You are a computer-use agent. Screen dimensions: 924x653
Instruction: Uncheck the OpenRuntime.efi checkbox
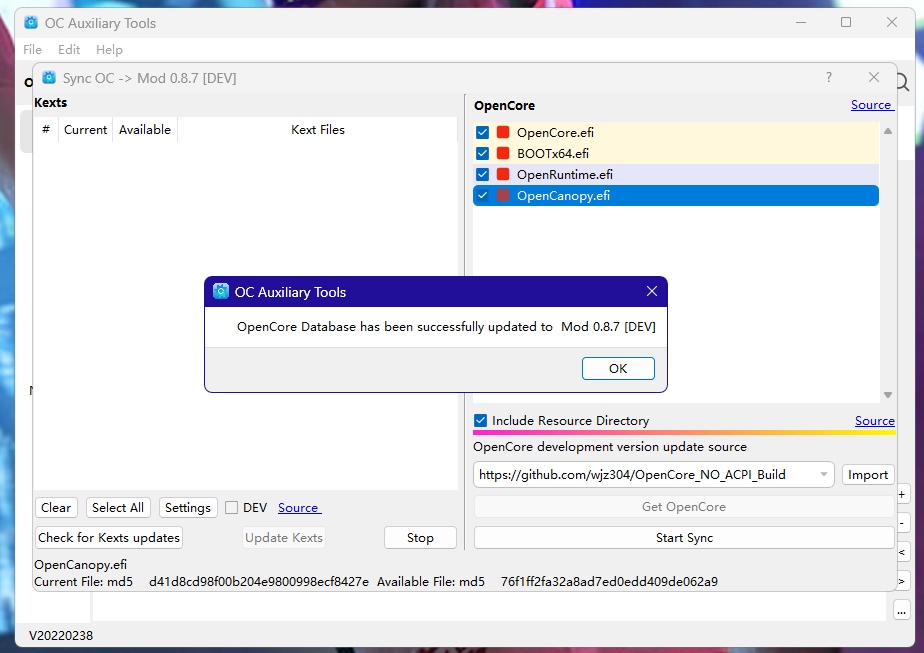coord(483,174)
